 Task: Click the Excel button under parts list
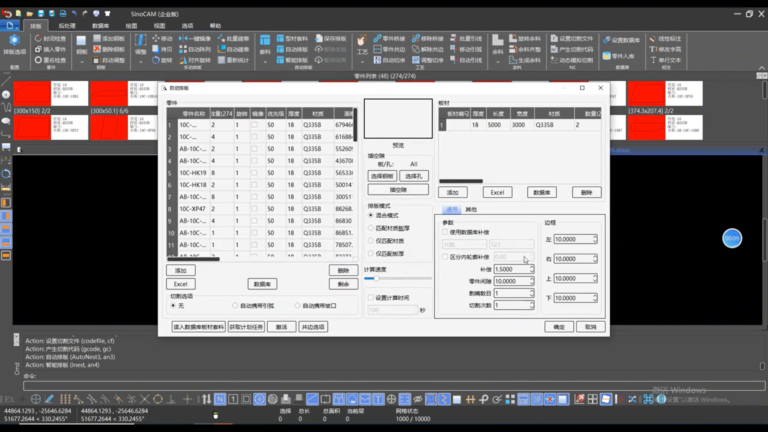[181, 284]
